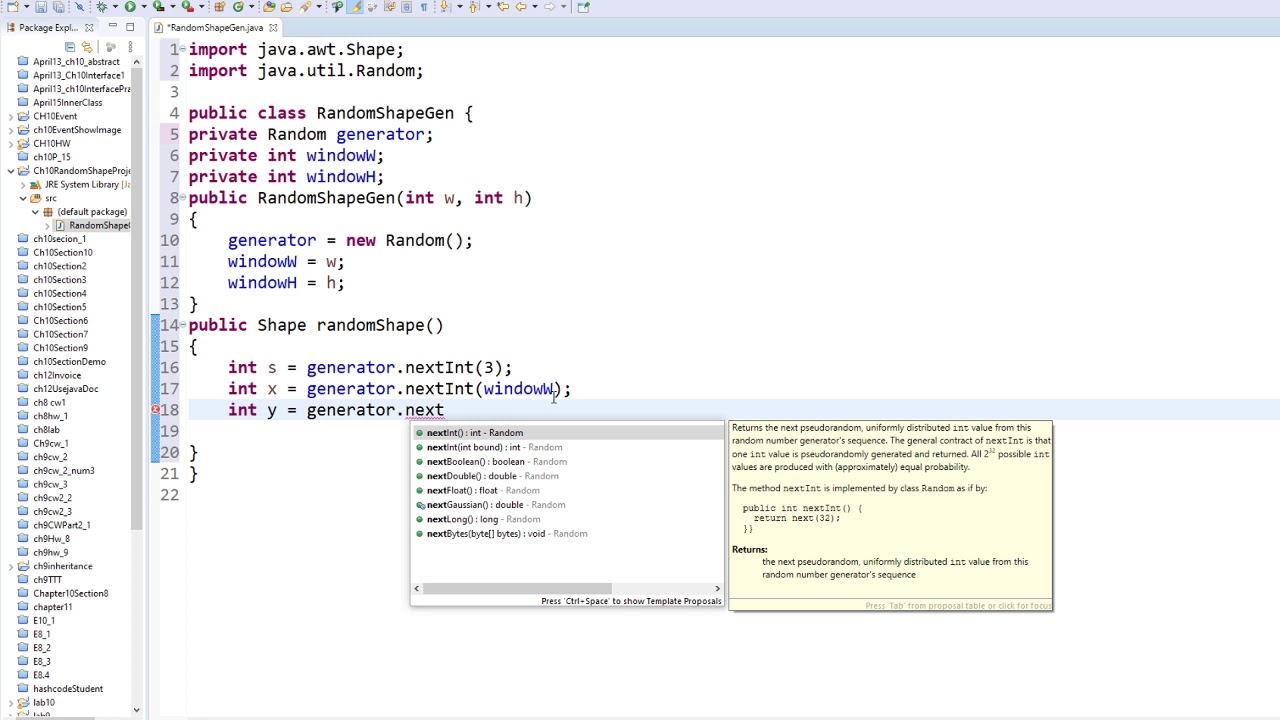Select April15InnerClass project in explorer
The height and width of the screenshot is (720, 1280).
coord(67,102)
